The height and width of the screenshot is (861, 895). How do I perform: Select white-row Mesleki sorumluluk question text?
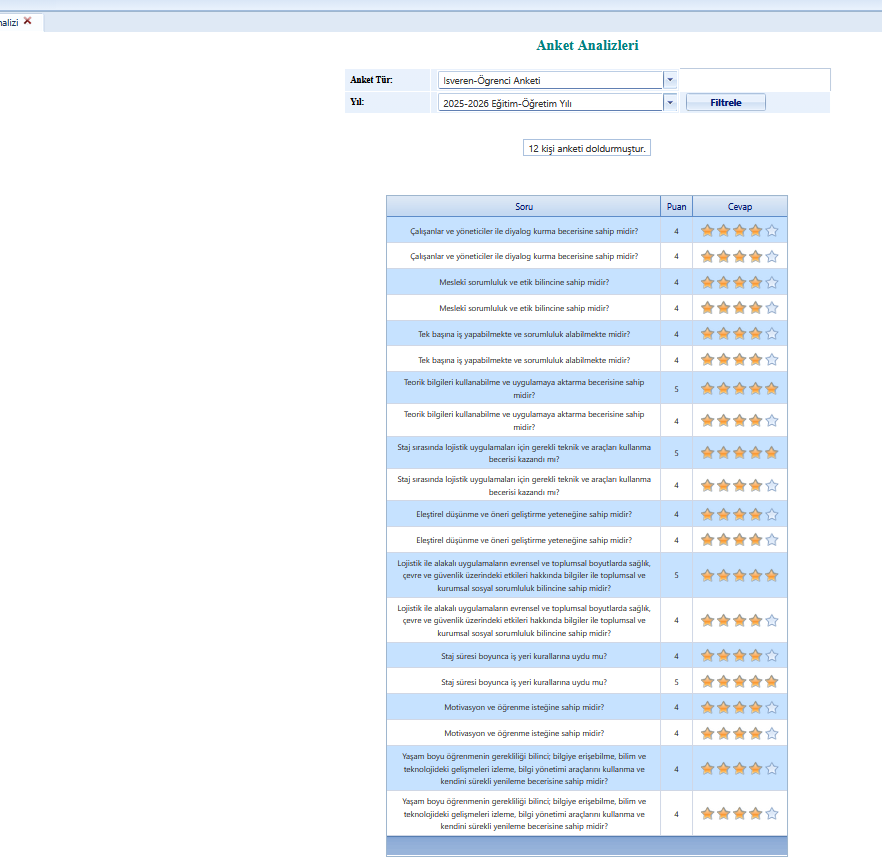(524, 308)
